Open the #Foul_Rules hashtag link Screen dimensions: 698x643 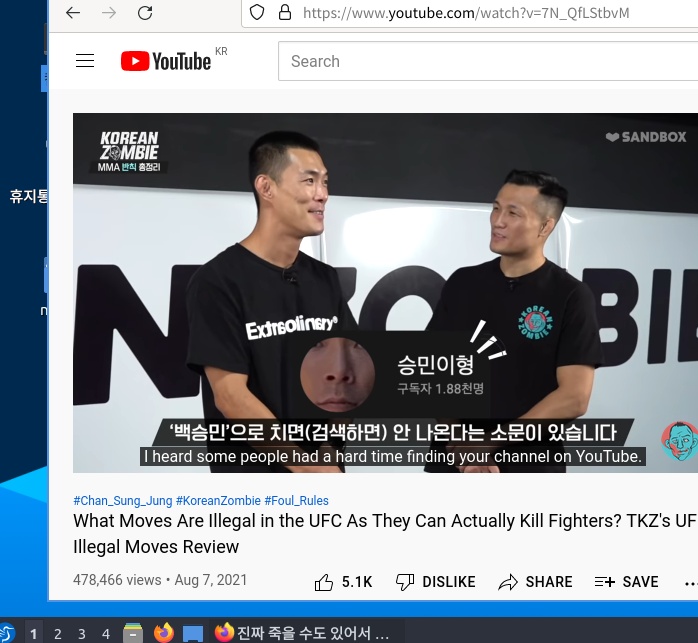tap(296, 501)
